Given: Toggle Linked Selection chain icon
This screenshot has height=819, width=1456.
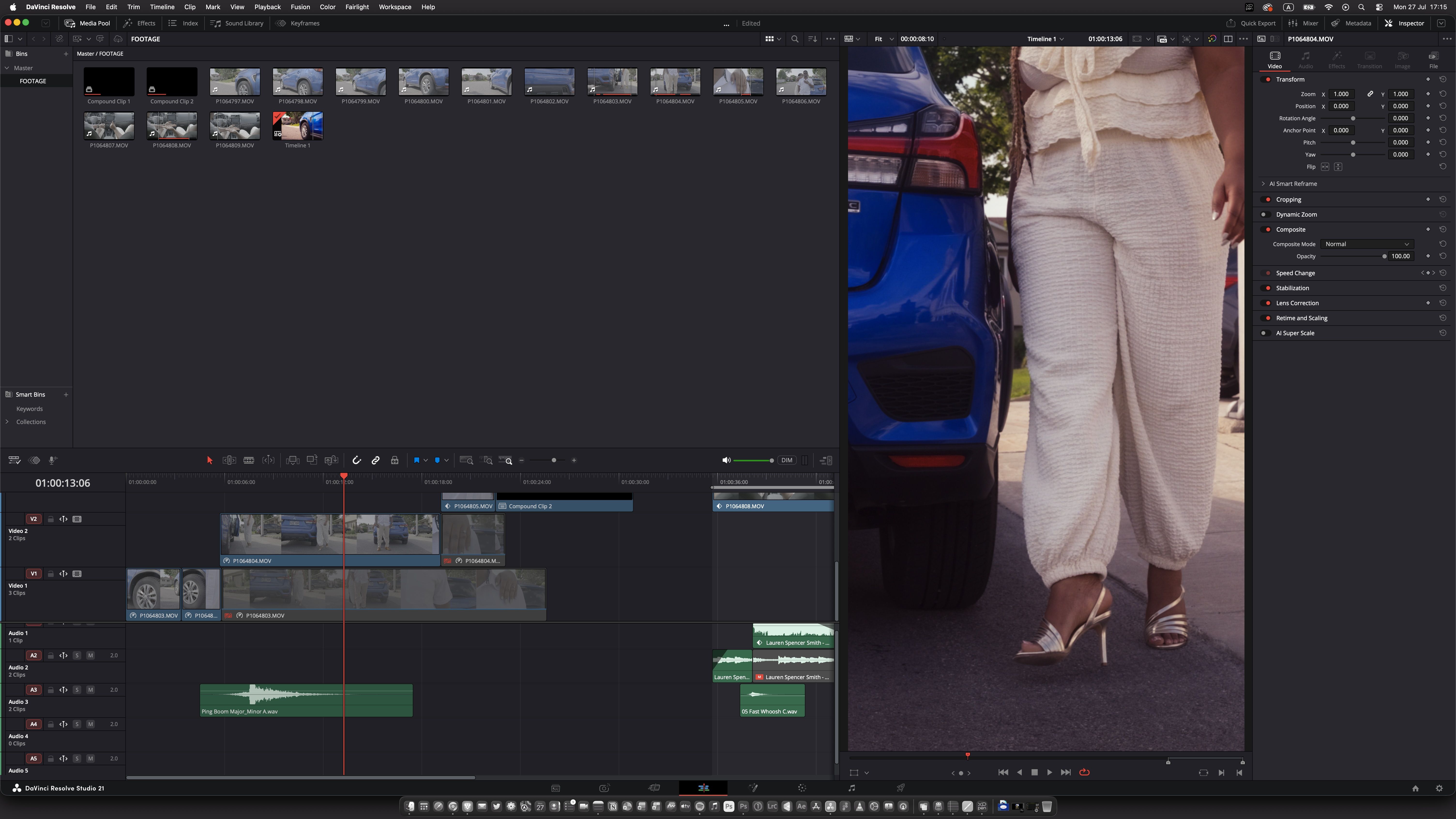Looking at the screenshot, I should tap(375, 461).
